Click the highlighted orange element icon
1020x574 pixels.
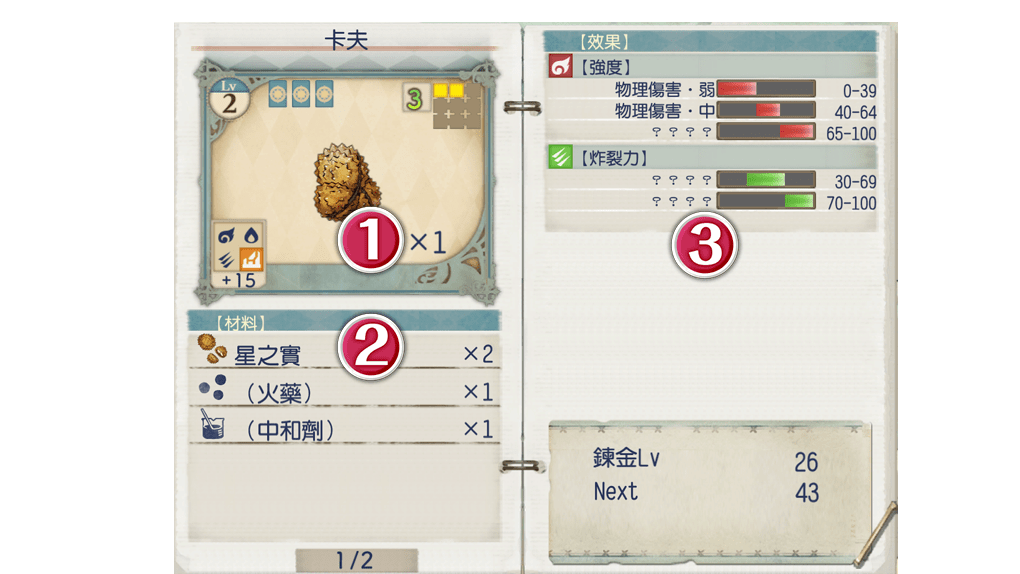[x=251, y=259]
